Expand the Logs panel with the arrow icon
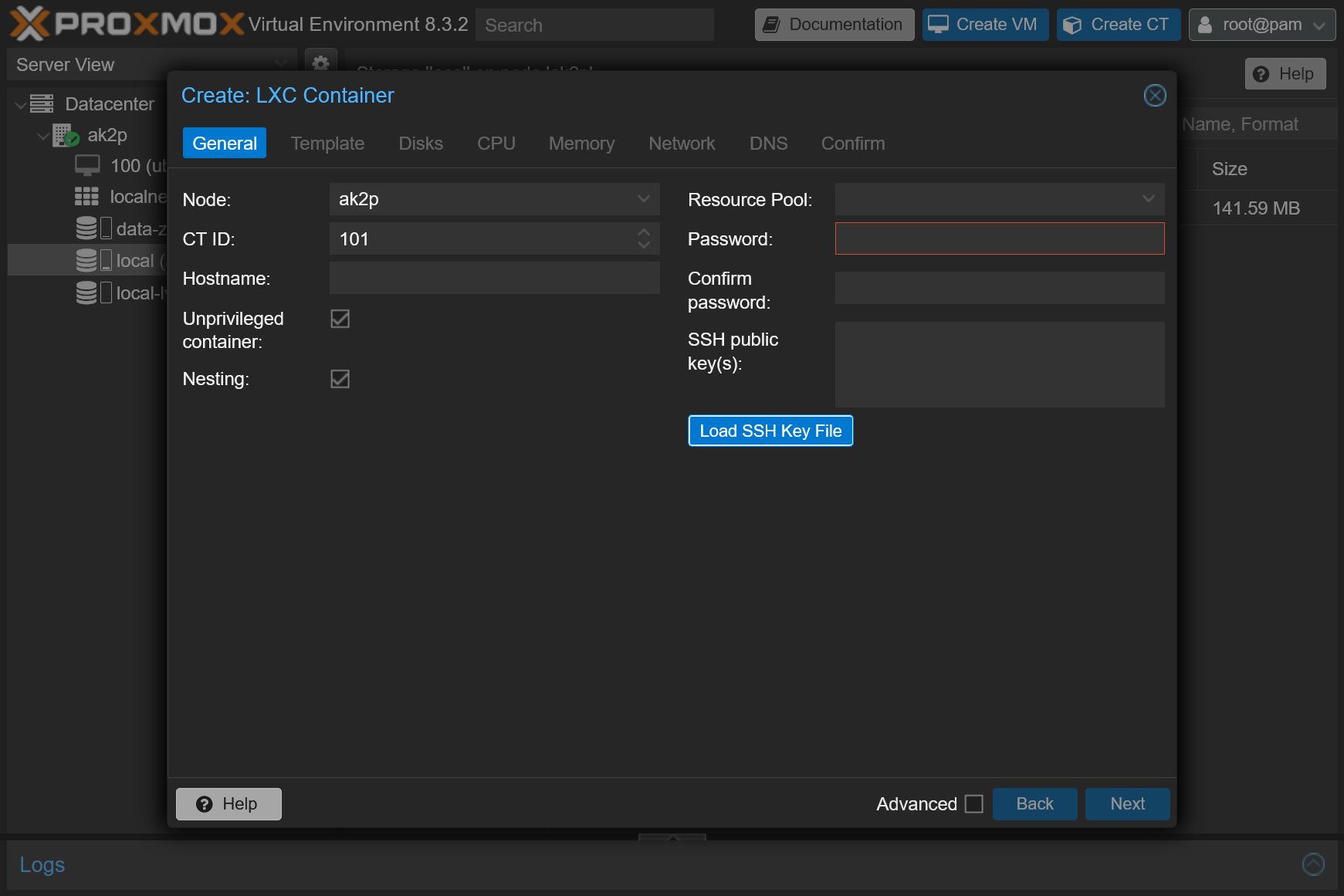 [x=1313, y=864]
